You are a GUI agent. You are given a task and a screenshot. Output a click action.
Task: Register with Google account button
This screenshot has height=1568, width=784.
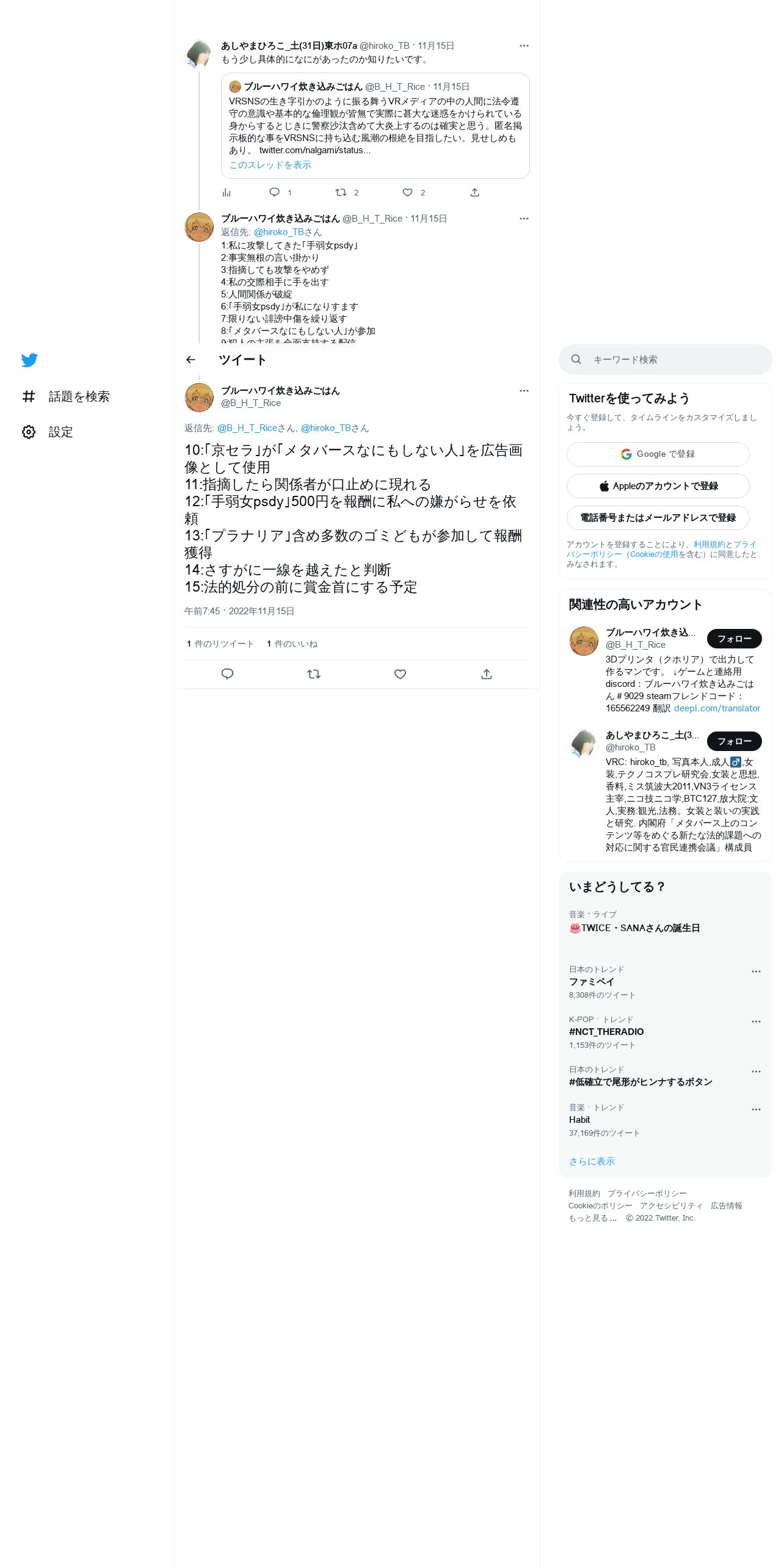click(x=658, y=454)
